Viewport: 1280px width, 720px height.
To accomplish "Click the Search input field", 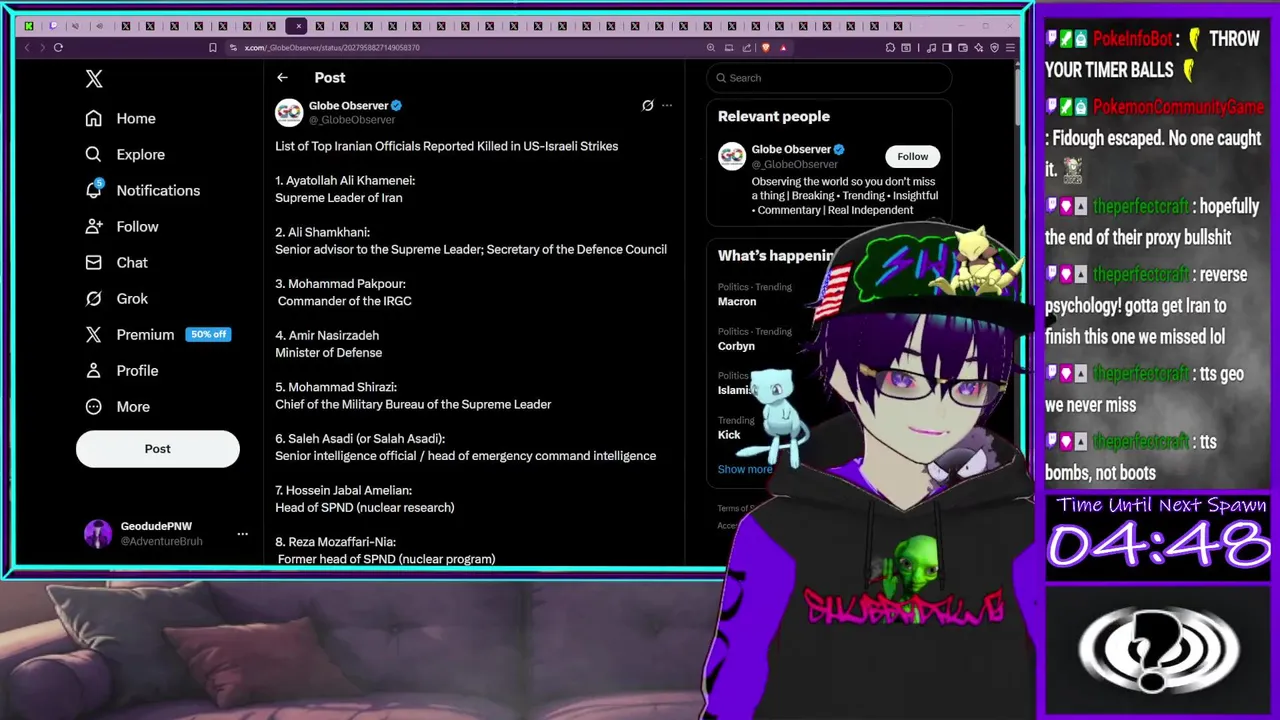I will pyautogui.click(x=829, y=78).
